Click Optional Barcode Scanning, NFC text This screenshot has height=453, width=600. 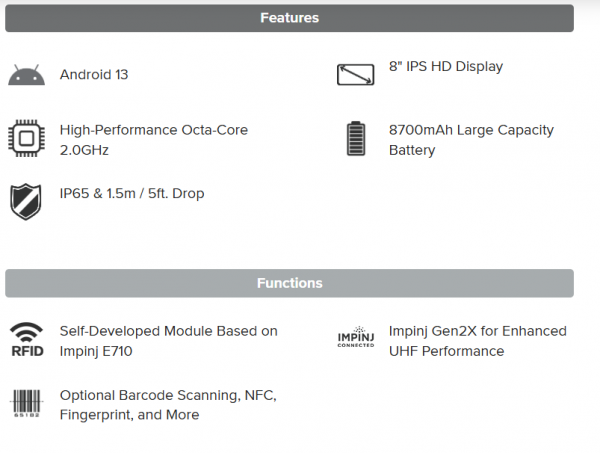168,395
